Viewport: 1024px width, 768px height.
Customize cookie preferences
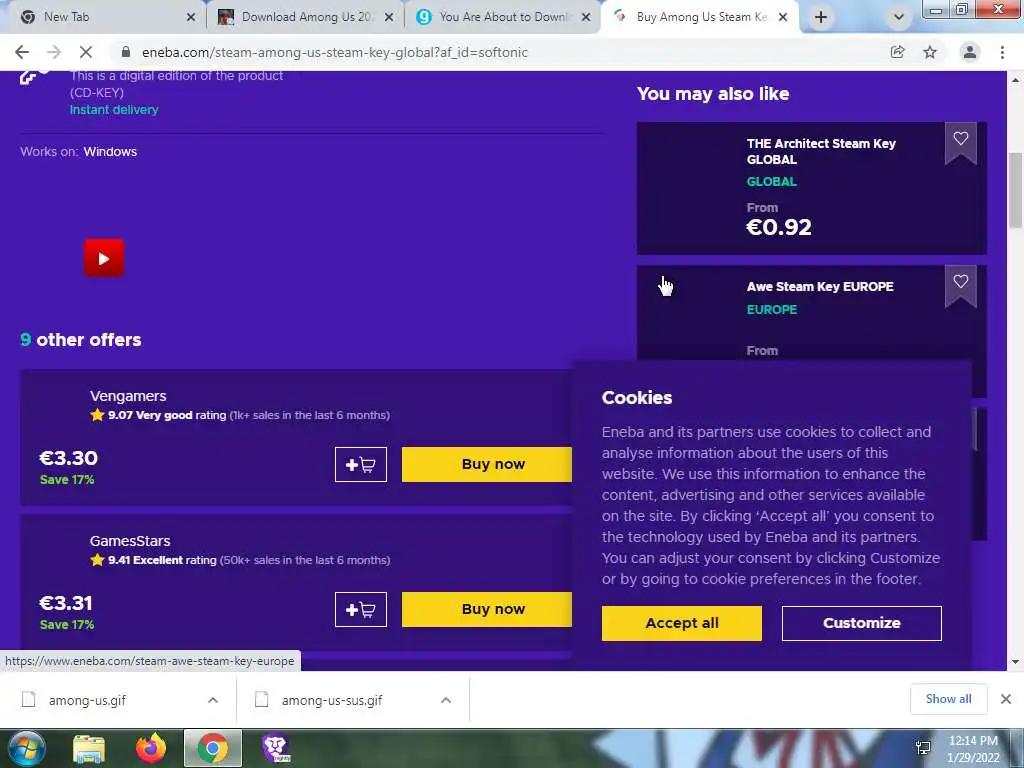pos(861,623)
